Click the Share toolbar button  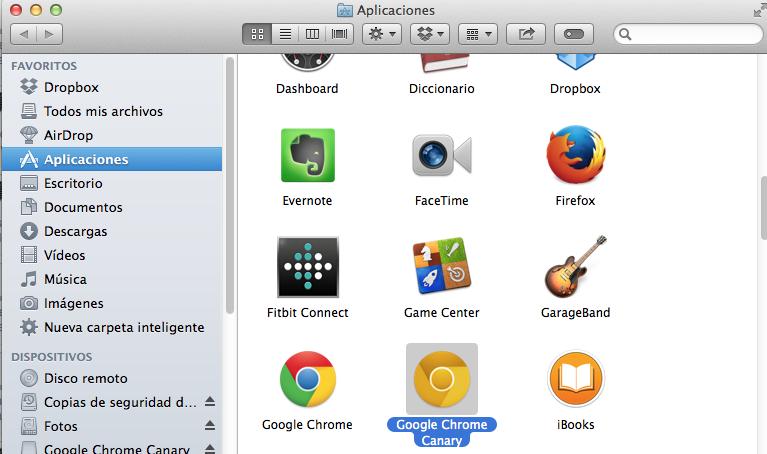[525, 34]
